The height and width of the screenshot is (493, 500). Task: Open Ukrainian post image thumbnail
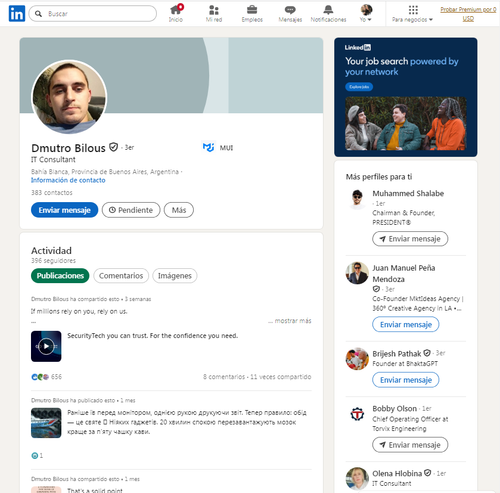click(x=46, y=423)
